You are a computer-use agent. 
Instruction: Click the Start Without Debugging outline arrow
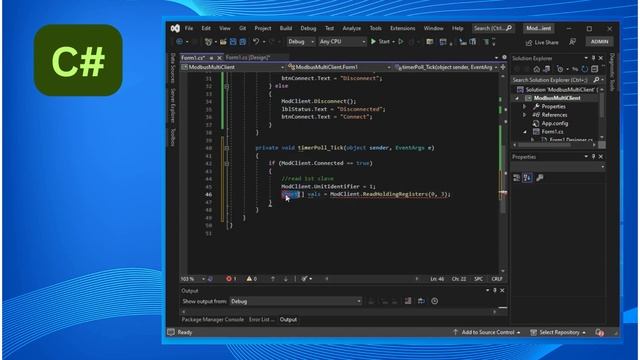(x=401, y=42)
